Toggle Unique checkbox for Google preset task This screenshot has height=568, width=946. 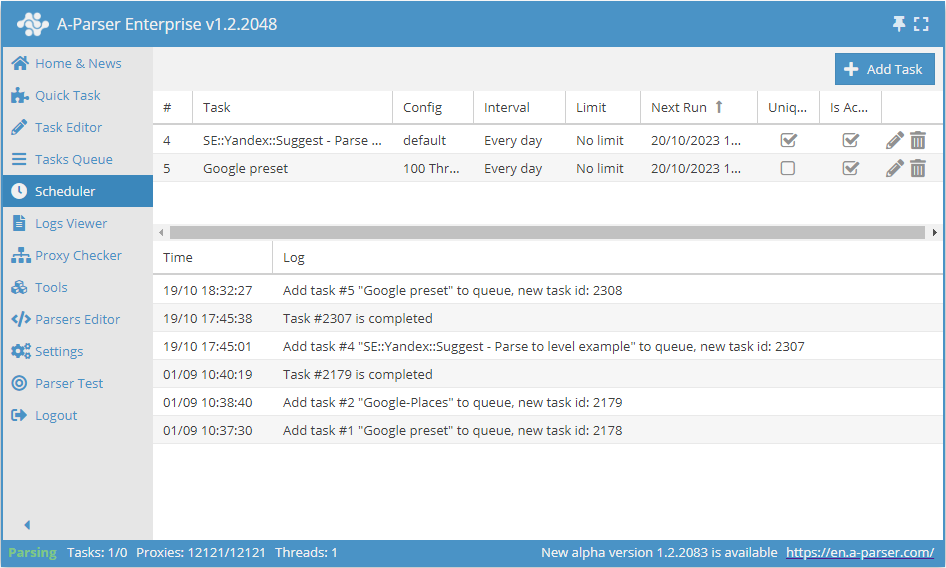(788, 168)
